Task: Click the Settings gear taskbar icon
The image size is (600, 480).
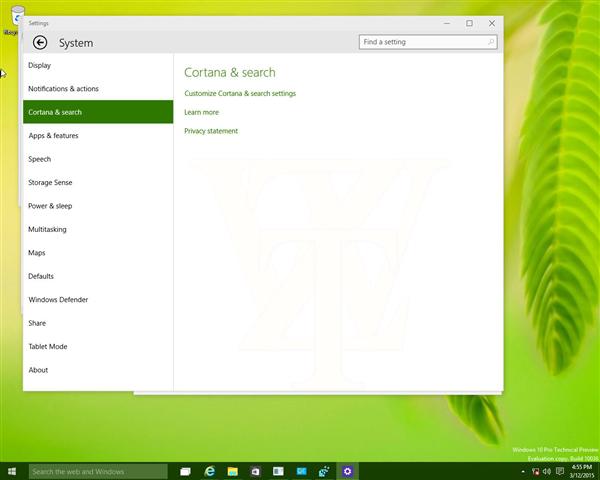Action: click(347, 471)
